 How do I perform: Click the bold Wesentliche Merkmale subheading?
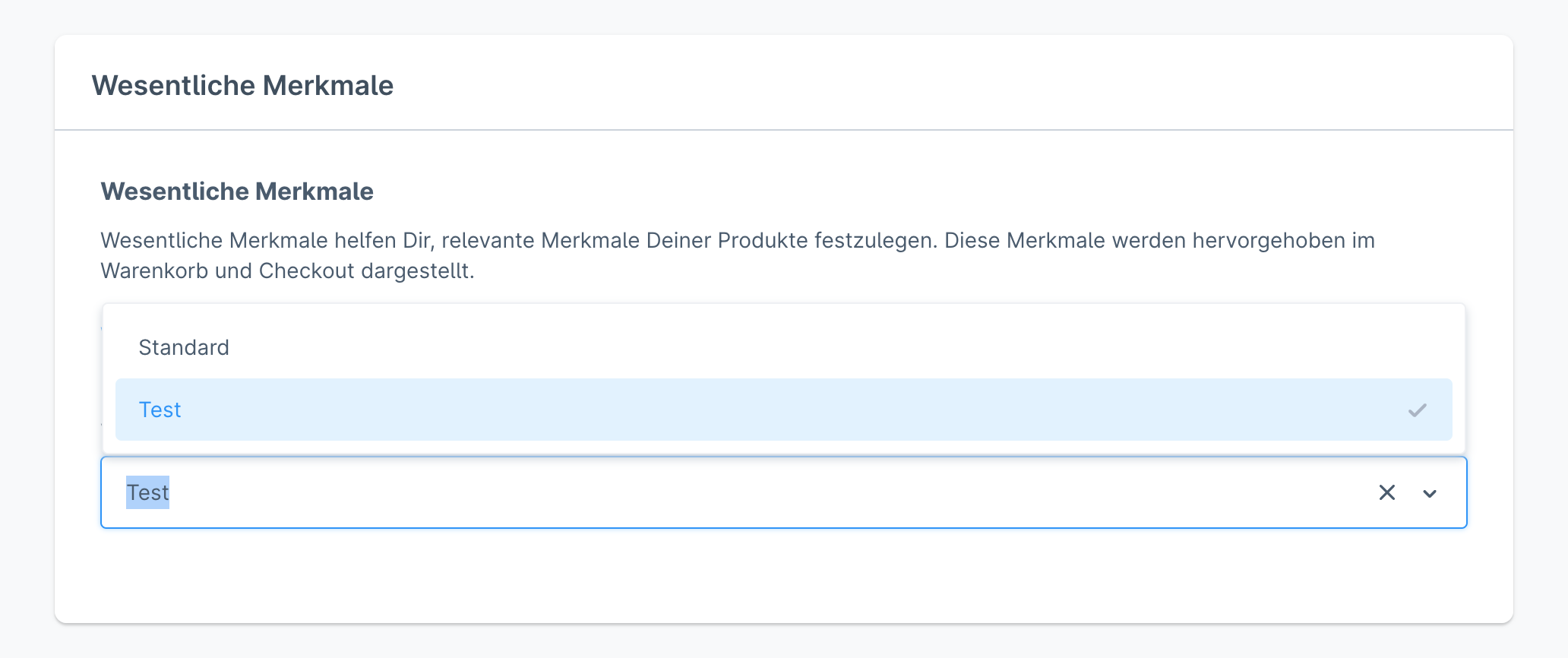pos(237,191)
